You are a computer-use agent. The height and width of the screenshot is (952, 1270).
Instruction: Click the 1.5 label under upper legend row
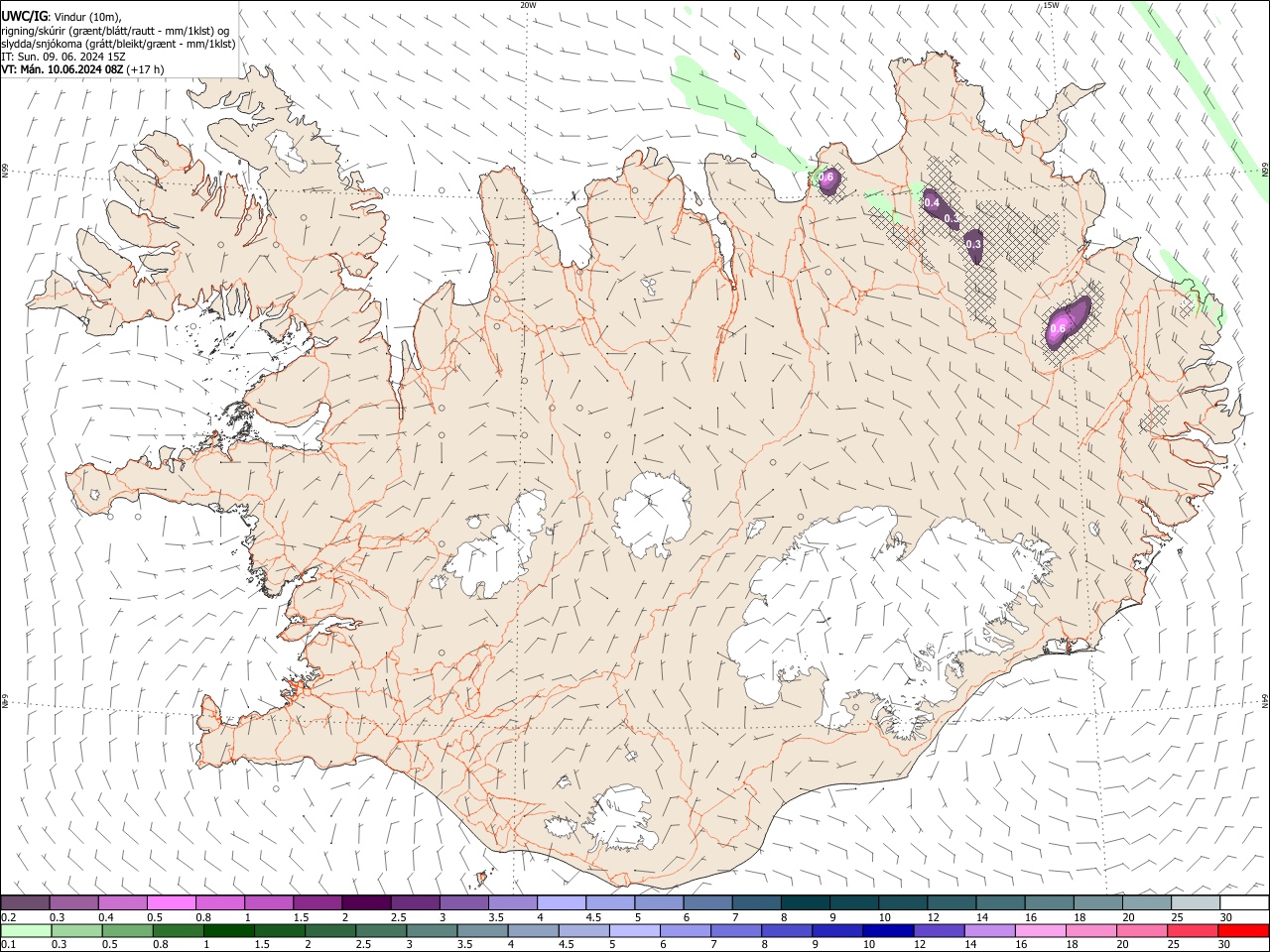(301, 916)
